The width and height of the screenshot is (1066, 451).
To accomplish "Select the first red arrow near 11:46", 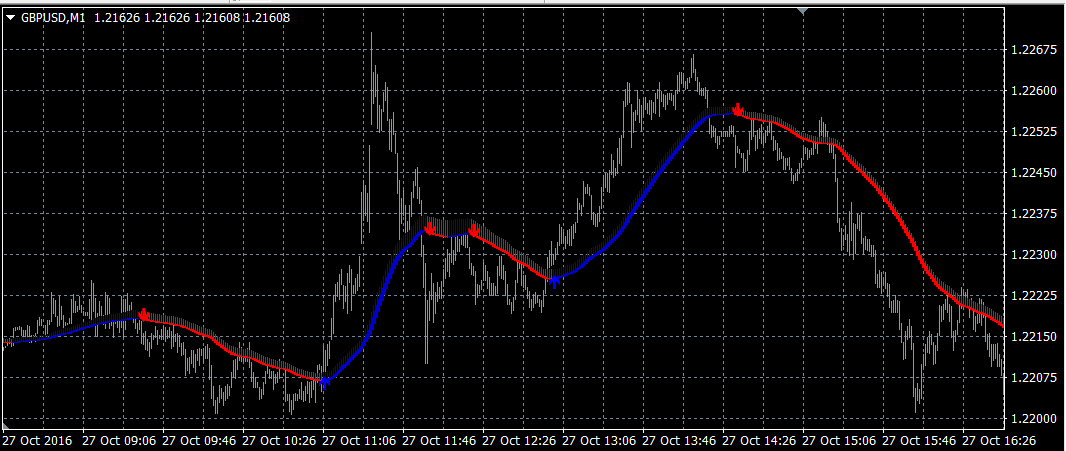I will tap(429, 229).
